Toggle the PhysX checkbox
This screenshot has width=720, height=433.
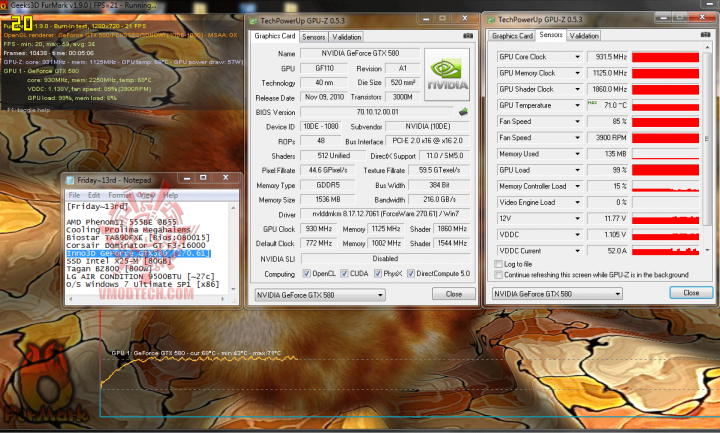point(378,274)
